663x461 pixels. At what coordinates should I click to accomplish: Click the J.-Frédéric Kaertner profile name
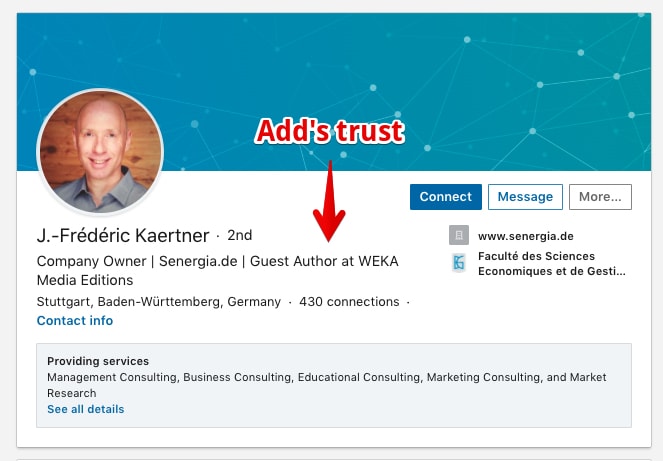click(x=123, y=236)
